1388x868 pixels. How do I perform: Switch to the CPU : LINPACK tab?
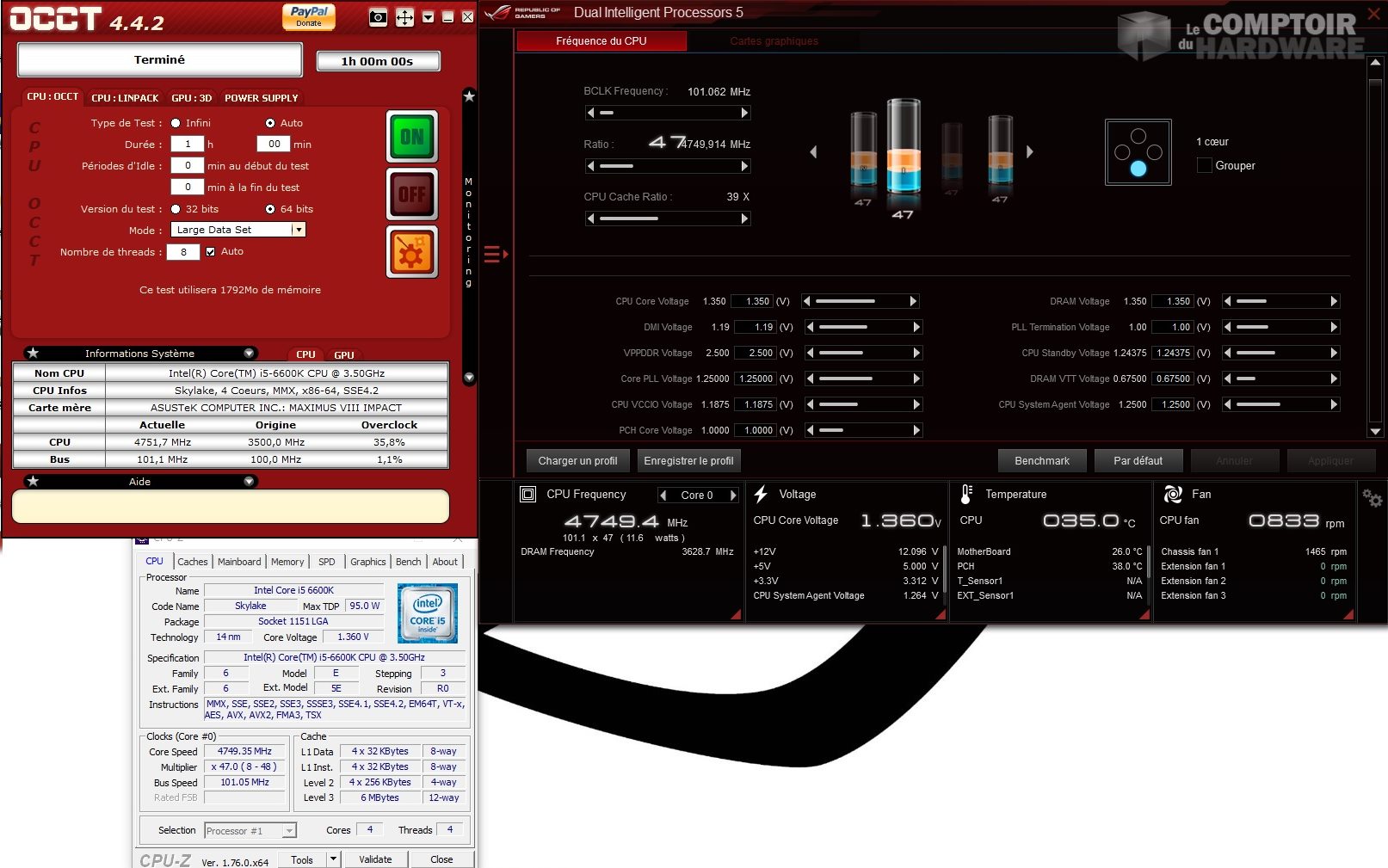tap(125, 98)
